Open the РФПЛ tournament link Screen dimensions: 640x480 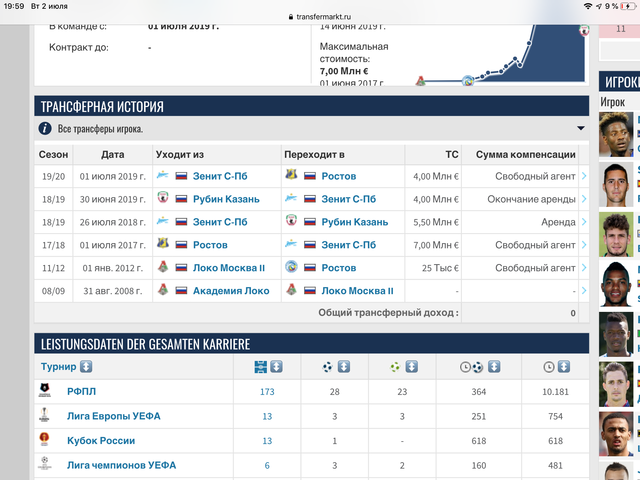point(81,391)
